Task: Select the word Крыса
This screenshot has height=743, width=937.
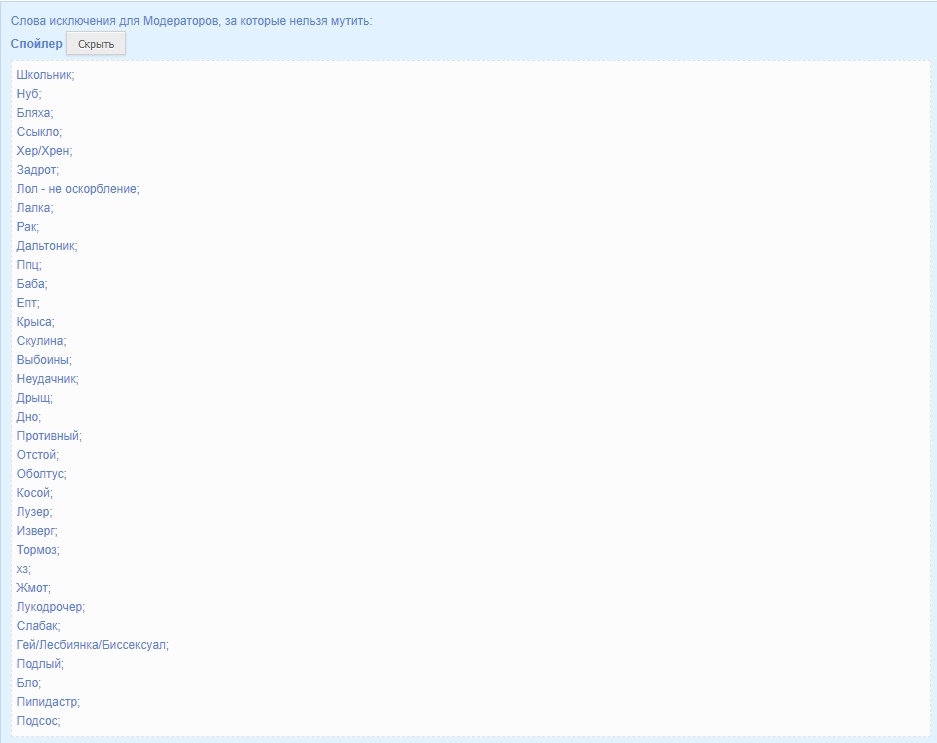Action: tap(35, 322)
